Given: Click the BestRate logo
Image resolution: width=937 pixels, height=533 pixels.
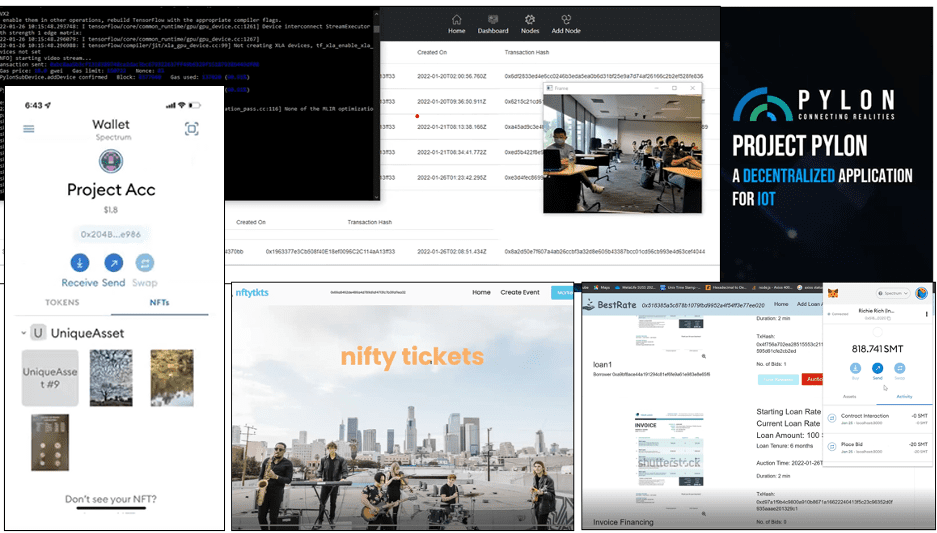Looking at the screenshot, I should coord(611,305).
